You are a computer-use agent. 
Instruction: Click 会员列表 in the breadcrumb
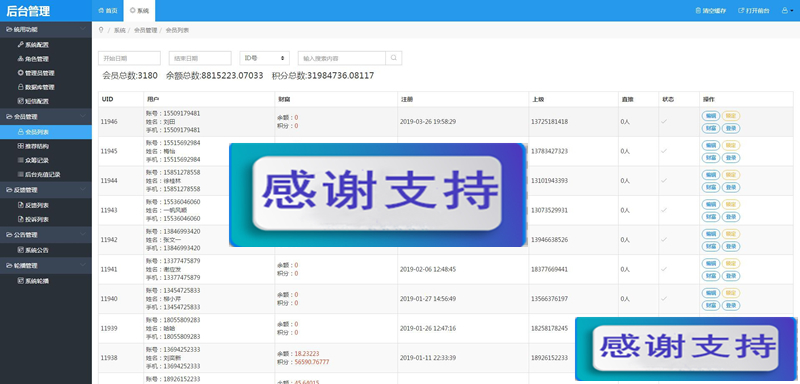(x=177, y=31)
